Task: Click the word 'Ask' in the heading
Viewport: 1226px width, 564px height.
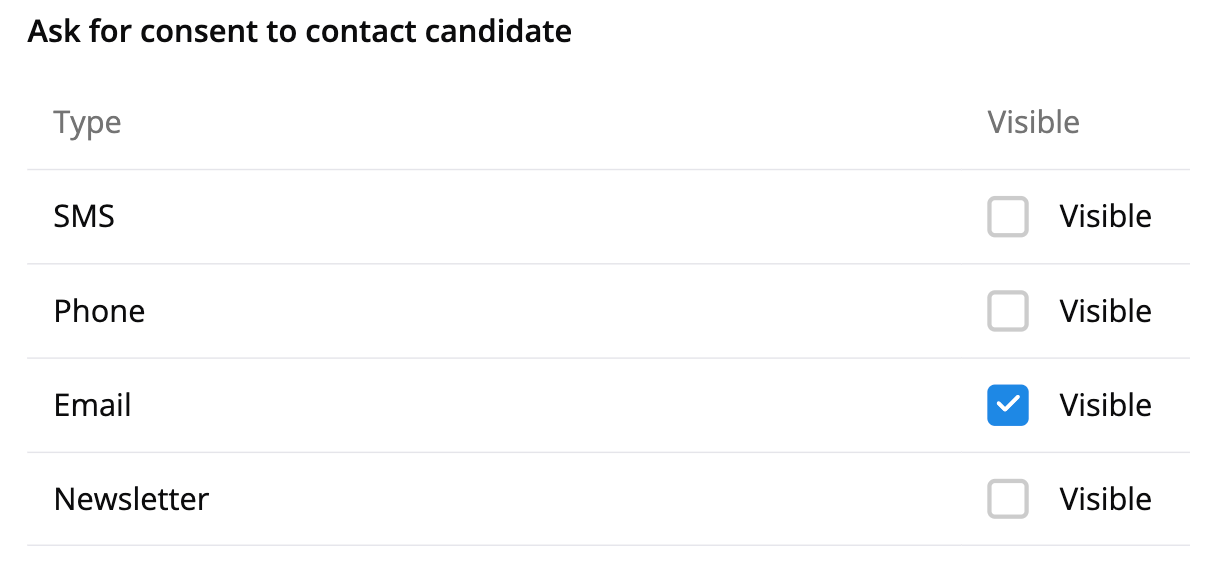Action: tap(52, 32)
